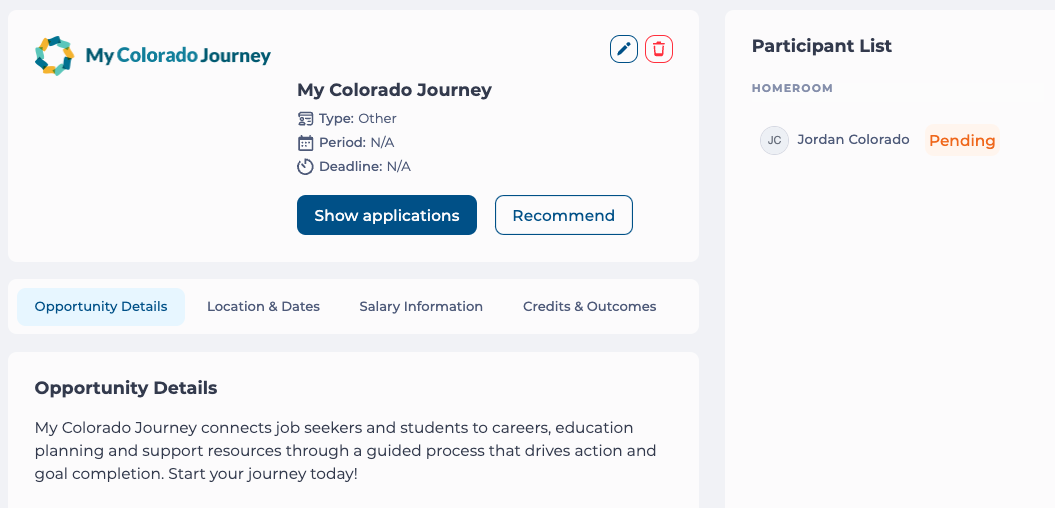Go to the Credits & Outcomes tab
Viewport: 1055px width, 508px height.
589,307
